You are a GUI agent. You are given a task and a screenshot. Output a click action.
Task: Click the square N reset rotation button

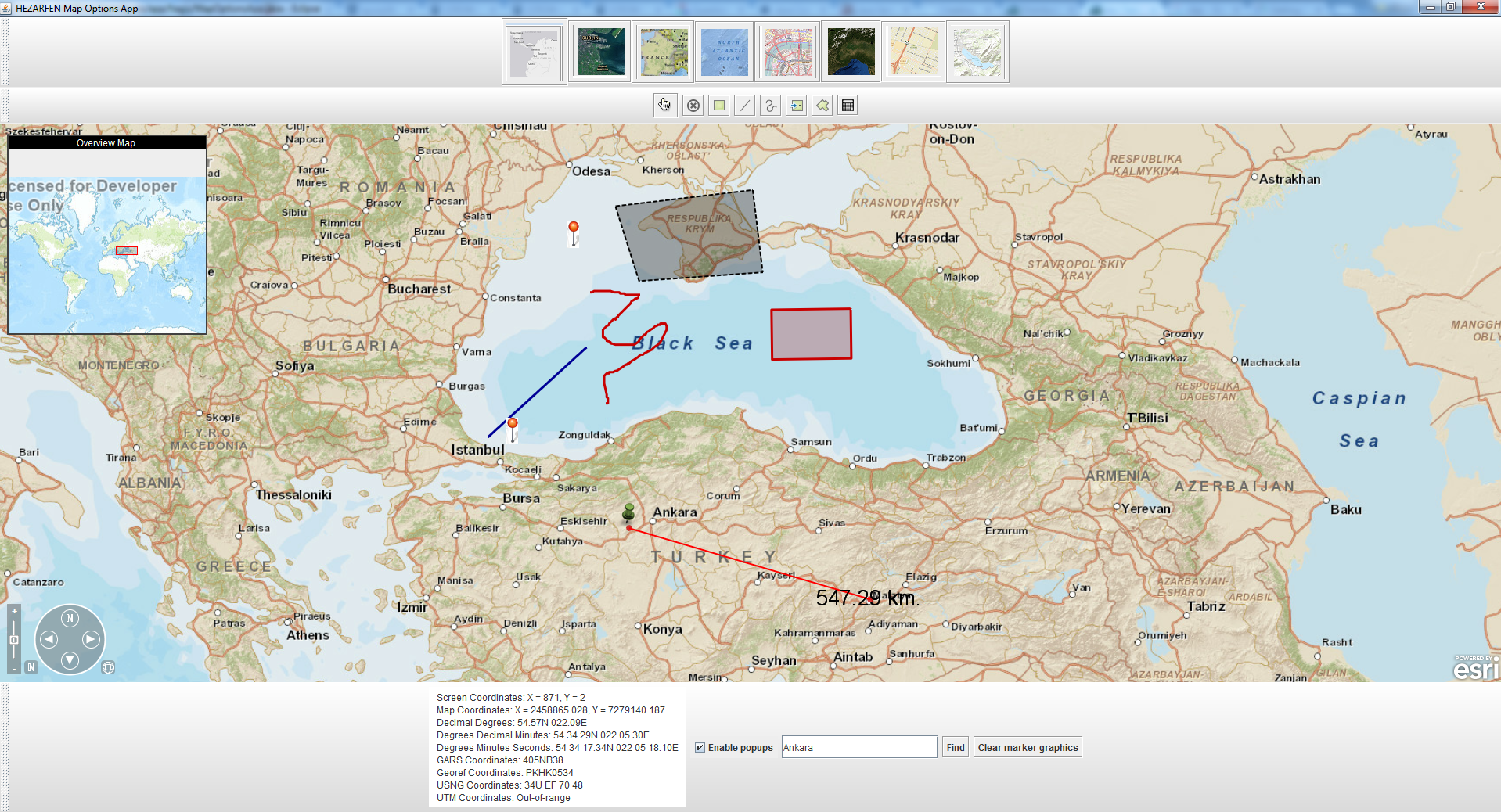(x=31, y=667)
